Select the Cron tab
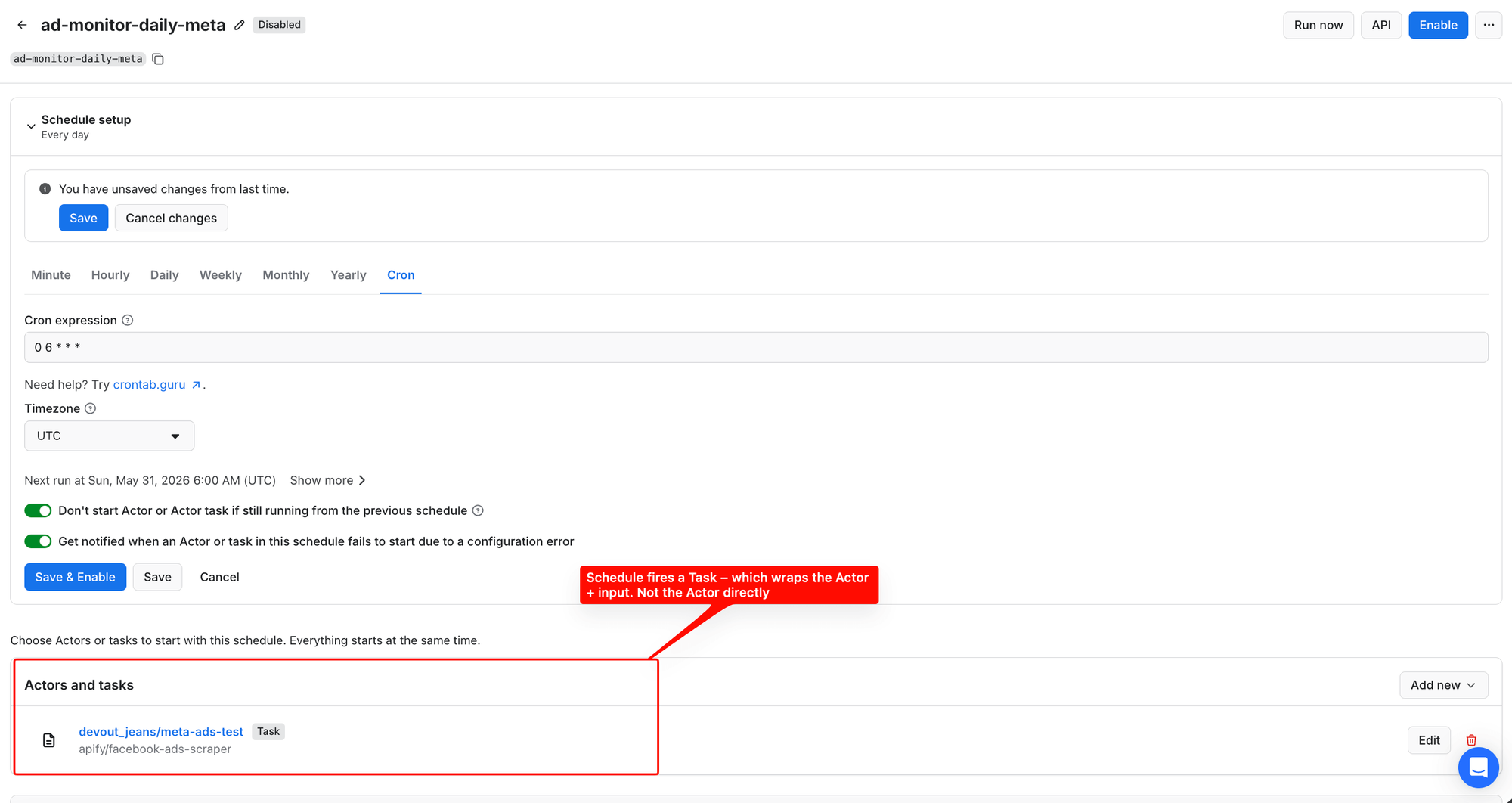 pyautogui.click(x=401, y=275)
